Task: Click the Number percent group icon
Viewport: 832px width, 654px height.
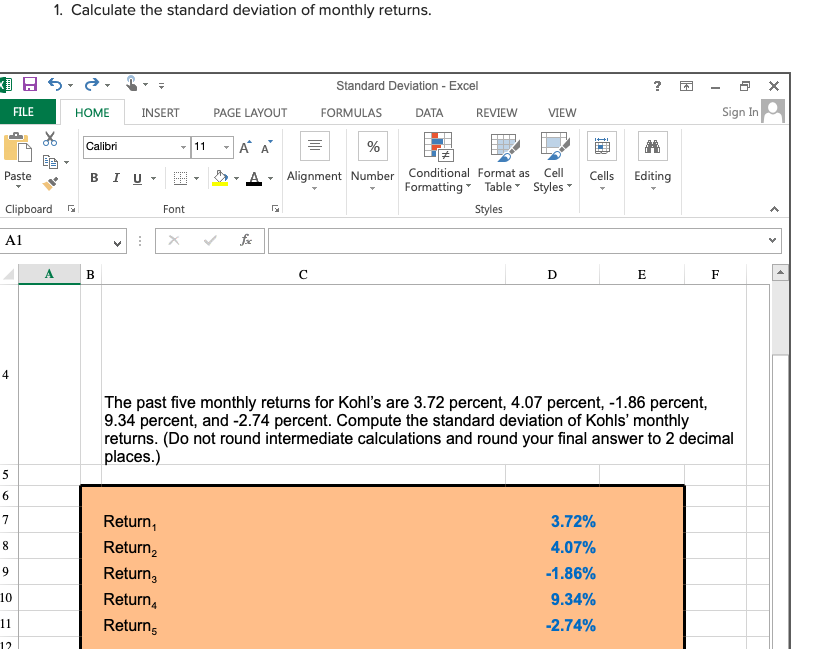Action: tap(373, 146)
